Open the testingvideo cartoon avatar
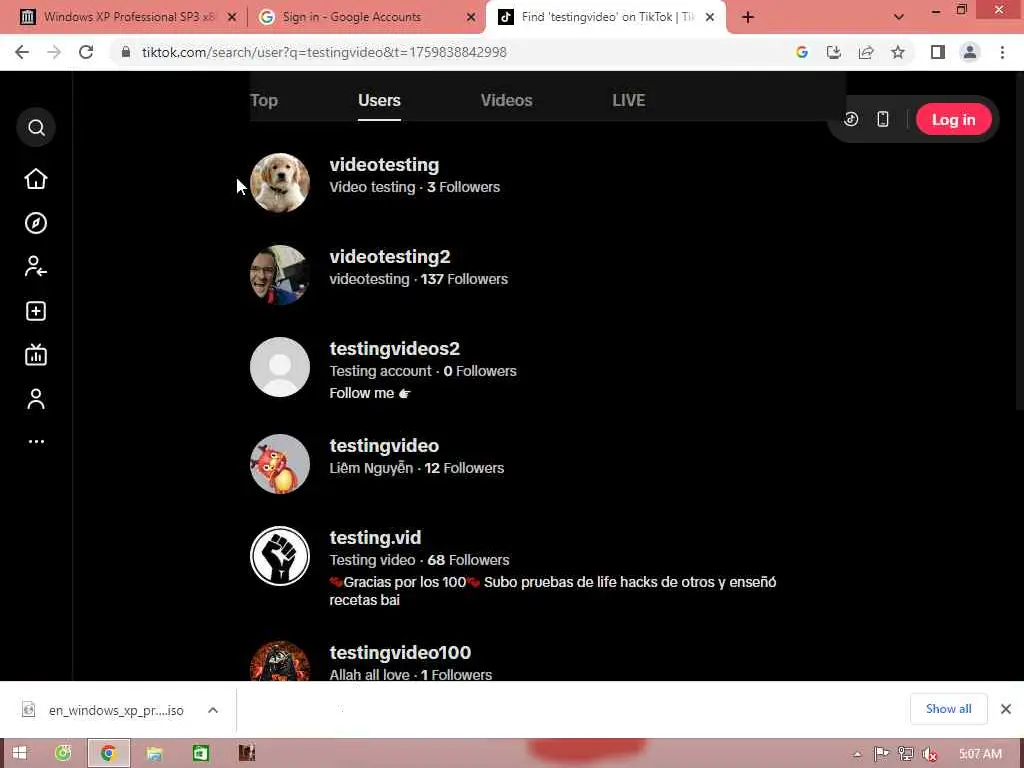The height and width of the screenshot is (768, 1024). pyautogui.click(x=280, y=464)
